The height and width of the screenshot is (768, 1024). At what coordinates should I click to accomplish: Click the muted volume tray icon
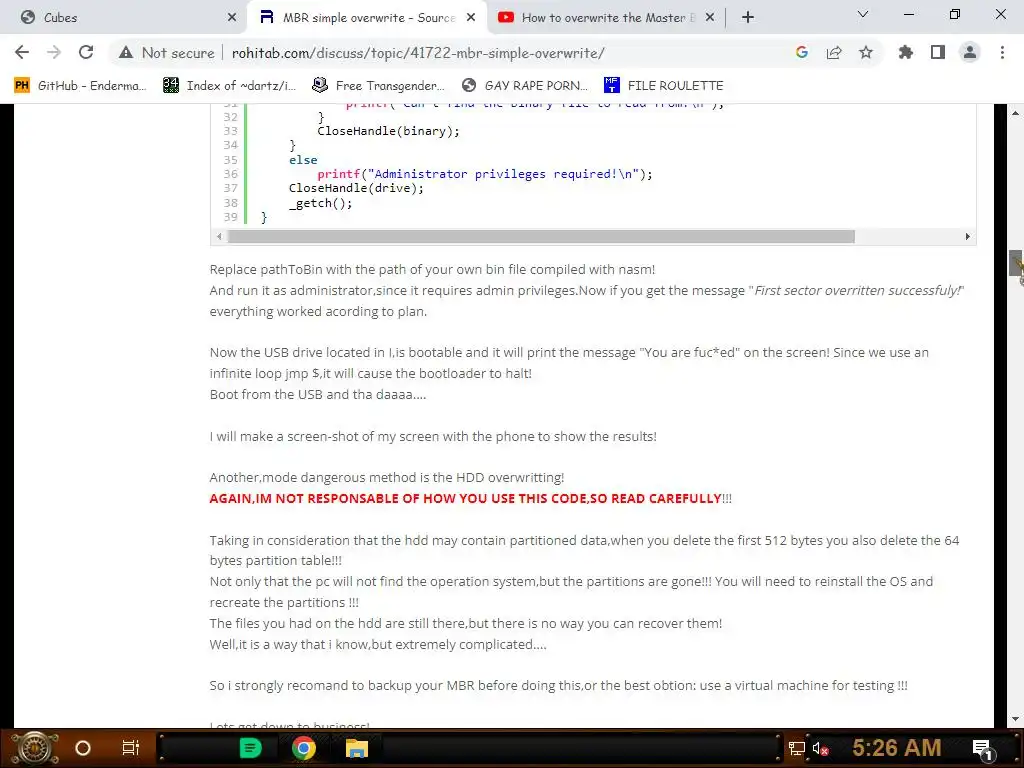click(x=820, y=748)
